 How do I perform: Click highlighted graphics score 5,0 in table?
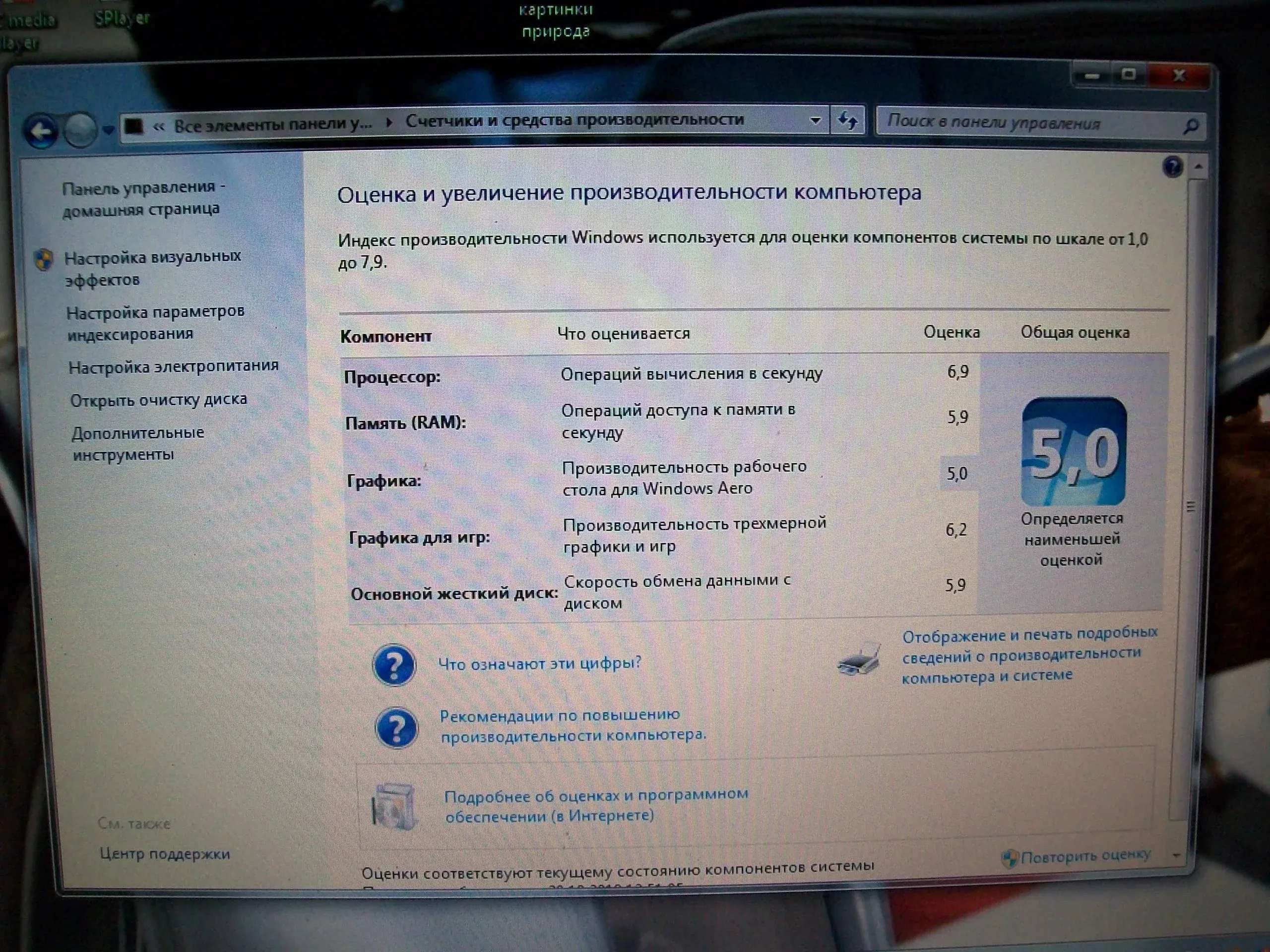point(957,474)
